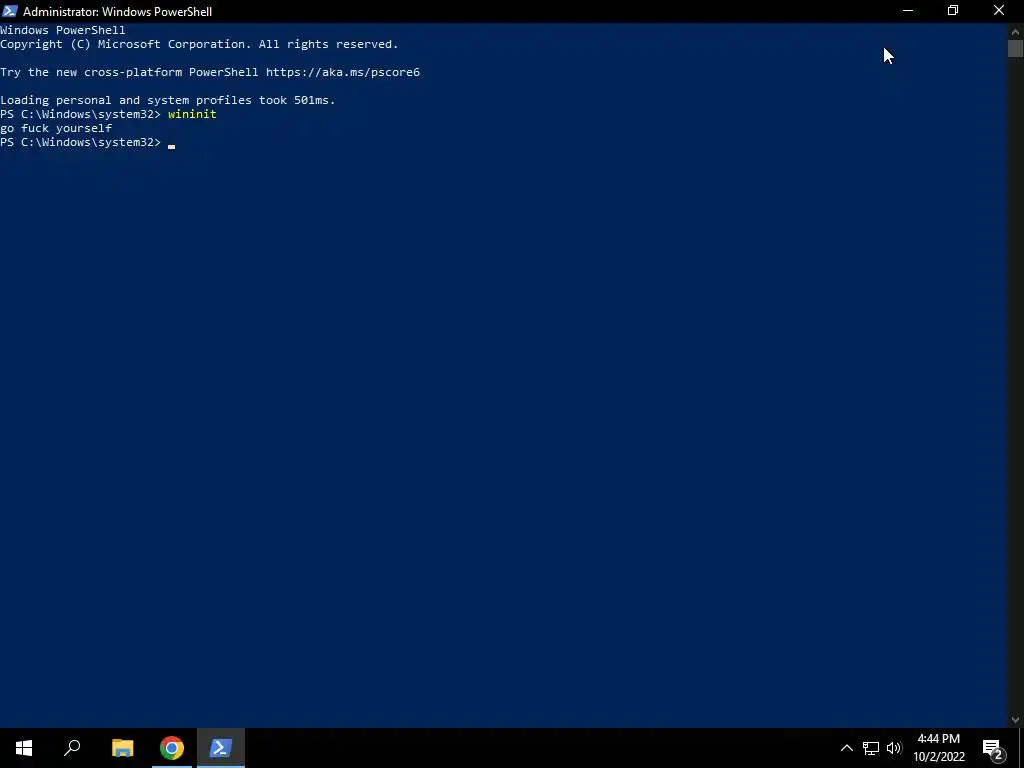The width and height of the screenshot is (1024, 768).
Task: Click the scrollbar up arrow
Action: click(1015, 30)
